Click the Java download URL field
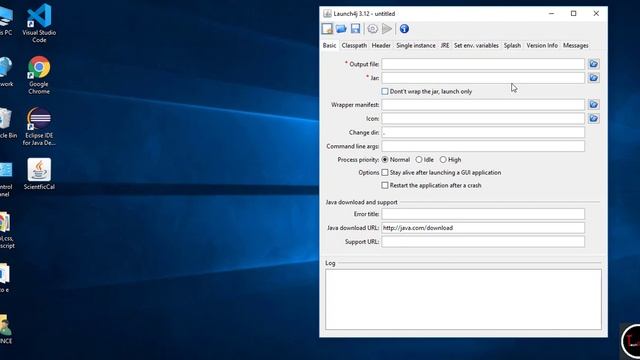 coord(483,228)
